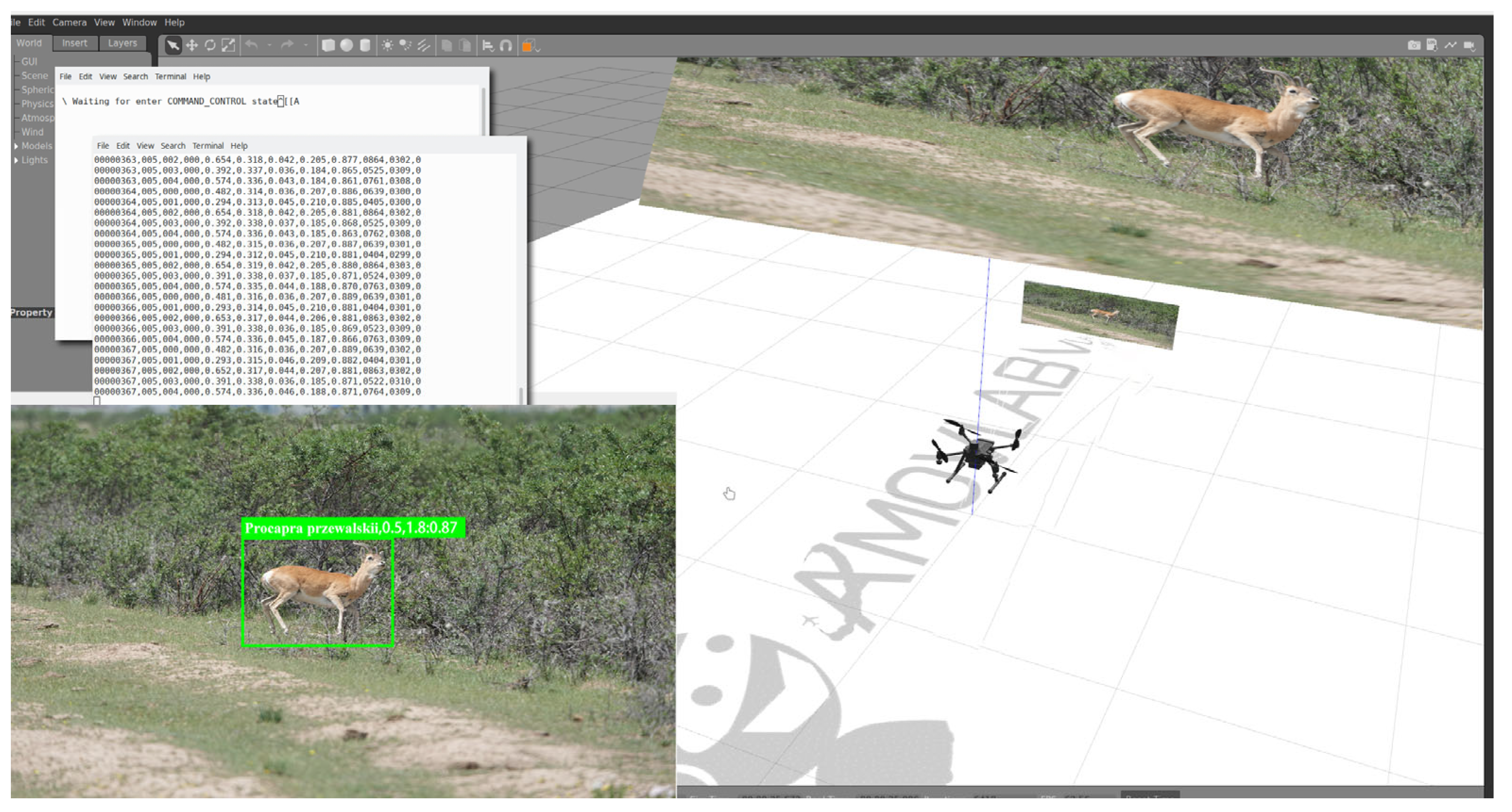Select the arrow selection mode tool
1512x812 pixels.
173,45
